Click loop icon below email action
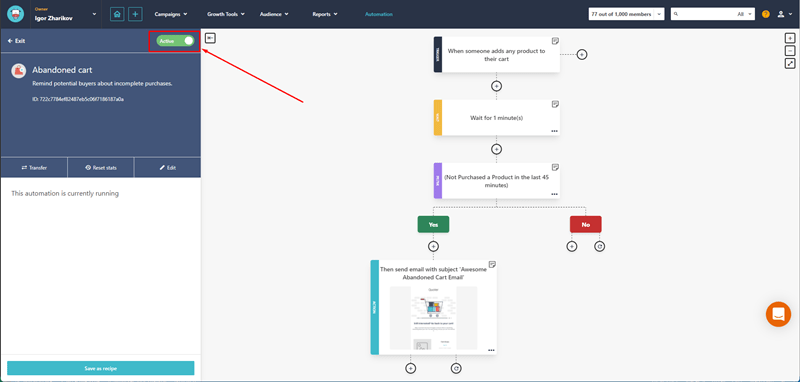The width and height of the screenshot is (800, 382). pyautogui.click(x=456, y=368)
